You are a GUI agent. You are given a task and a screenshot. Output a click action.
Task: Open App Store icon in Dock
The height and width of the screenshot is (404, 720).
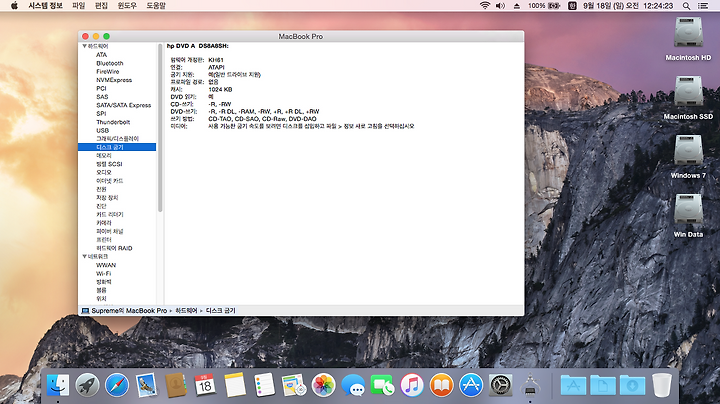click(x=471, y=385)
